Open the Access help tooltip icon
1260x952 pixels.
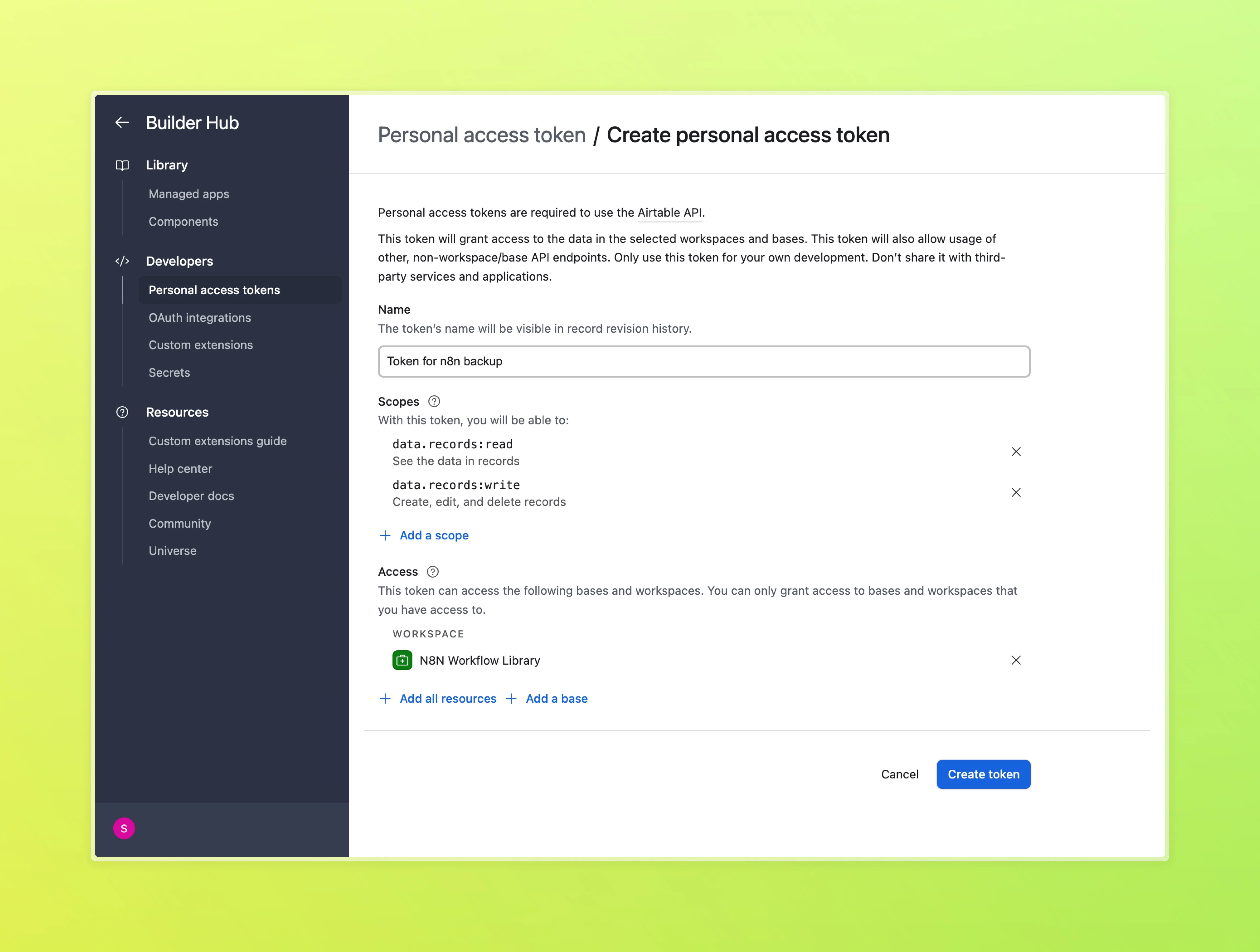click(x=432, y=571)
